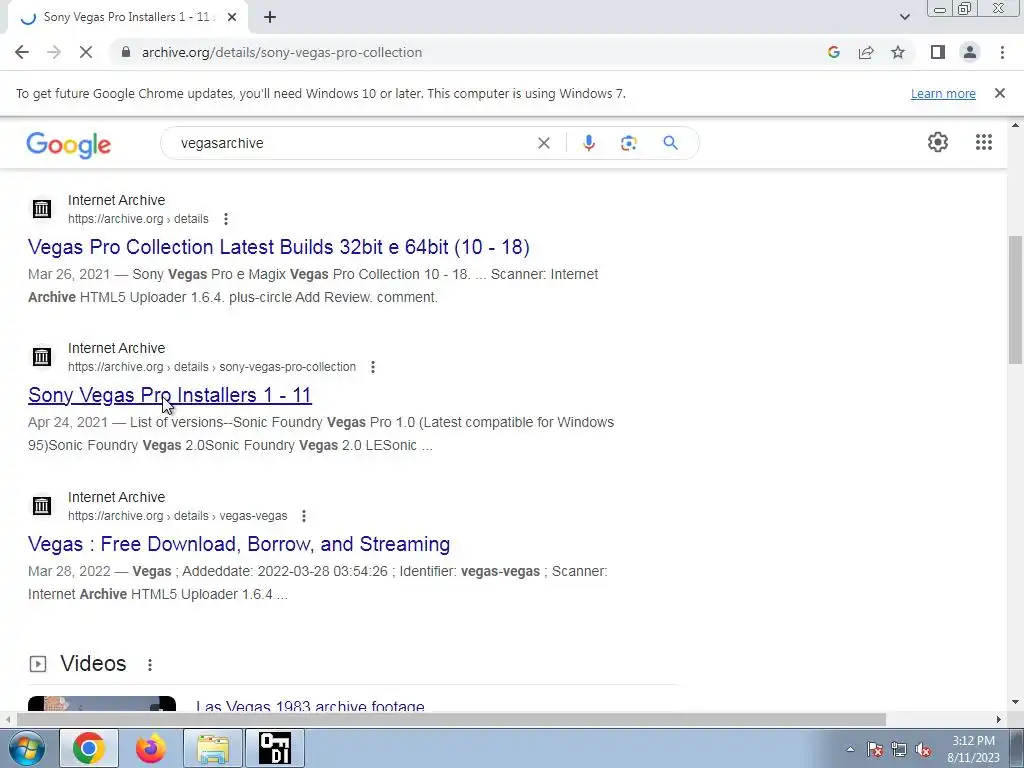Open Learn more about Chrome updates

pos(943,93)
